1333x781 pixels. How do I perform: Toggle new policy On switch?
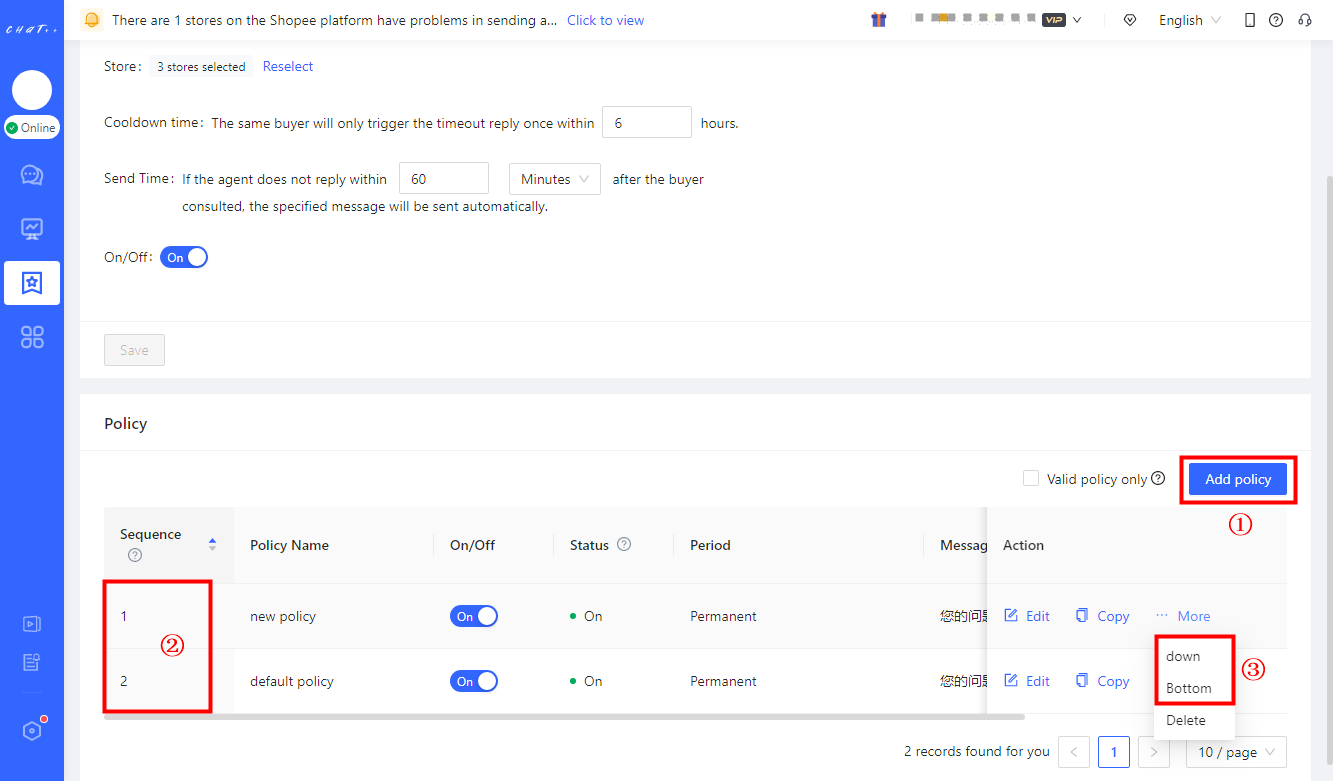474,616
